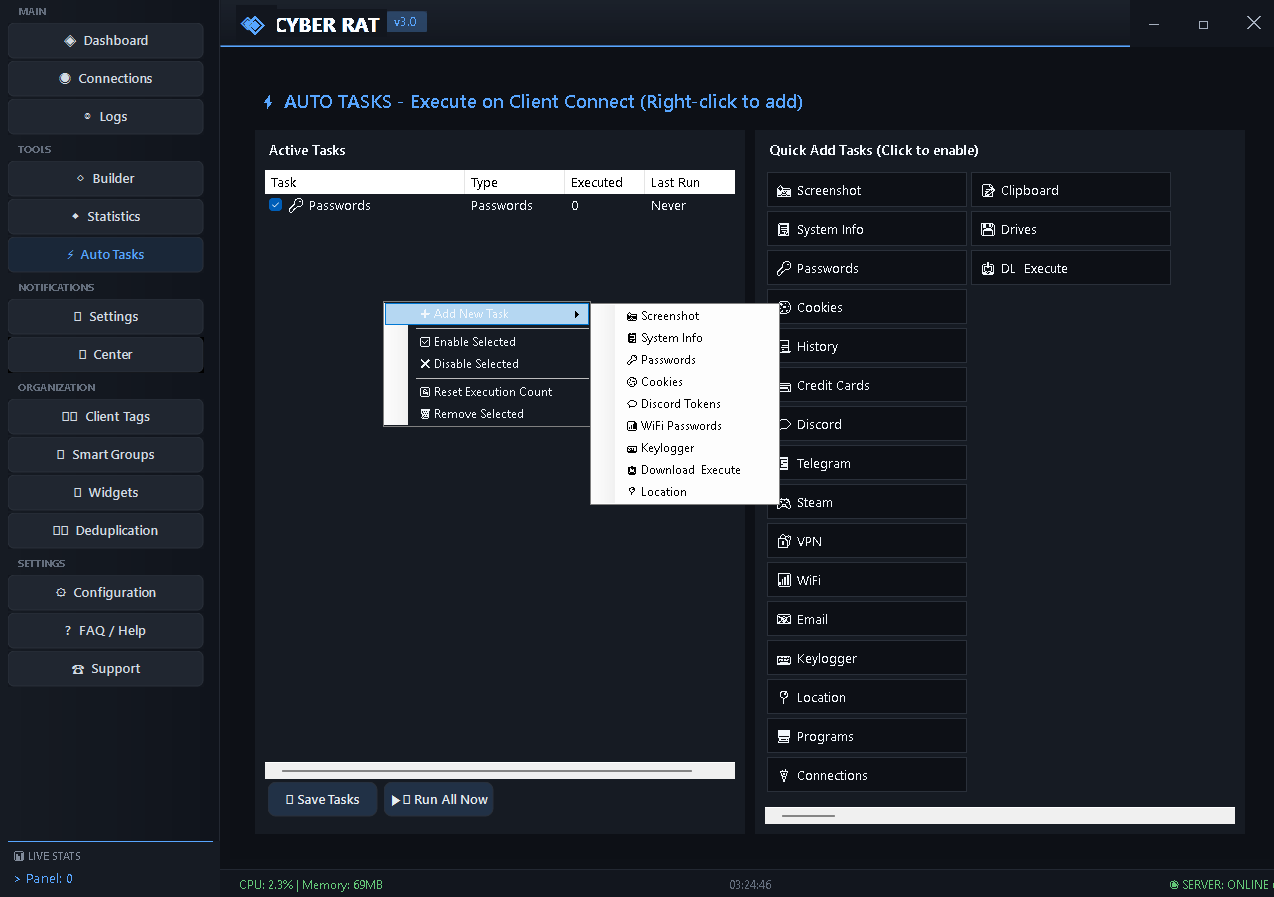Select Remove Selected in the context menu
1274x897 pixels.
pos(487,414)
